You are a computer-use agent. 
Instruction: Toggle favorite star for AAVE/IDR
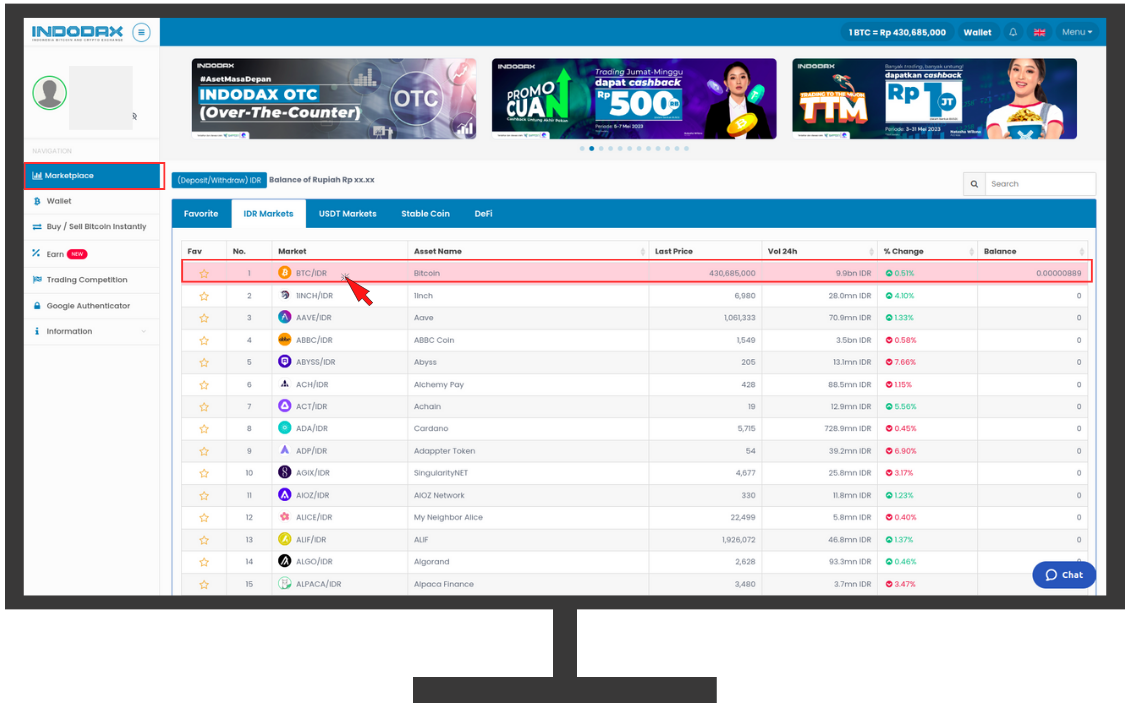(204, 318)
